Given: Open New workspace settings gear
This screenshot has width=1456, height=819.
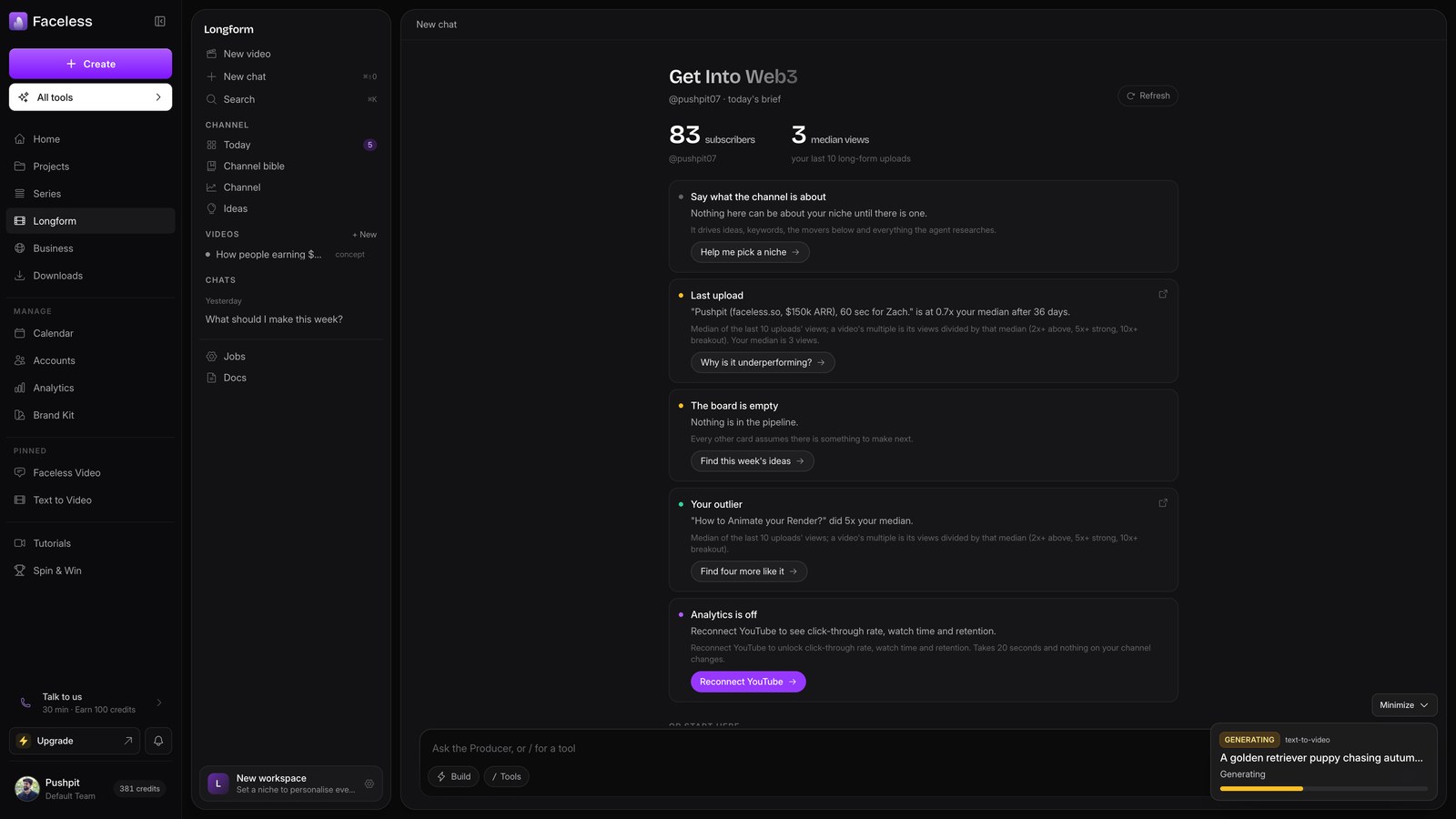Looking at the screenshot, I should pyautogui.click(x=369, y=784).
